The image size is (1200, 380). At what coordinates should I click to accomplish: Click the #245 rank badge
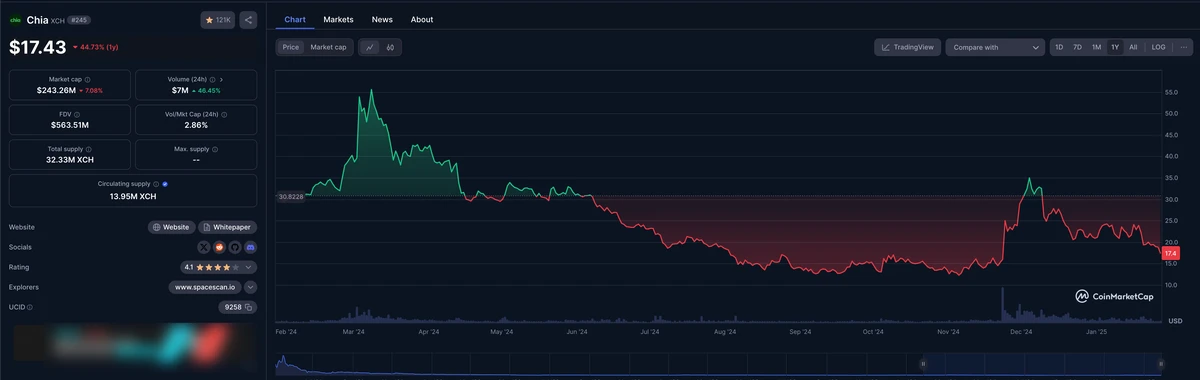coord(79,20)
